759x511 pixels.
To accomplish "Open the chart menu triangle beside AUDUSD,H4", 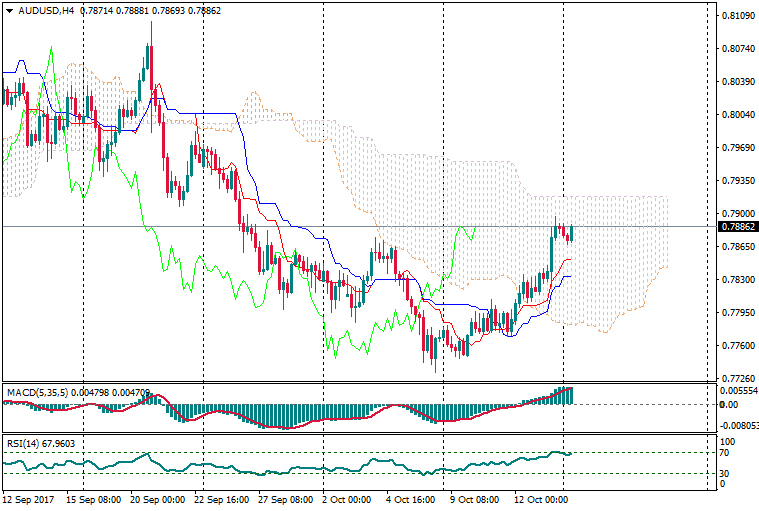I will [x=7, y=11].
